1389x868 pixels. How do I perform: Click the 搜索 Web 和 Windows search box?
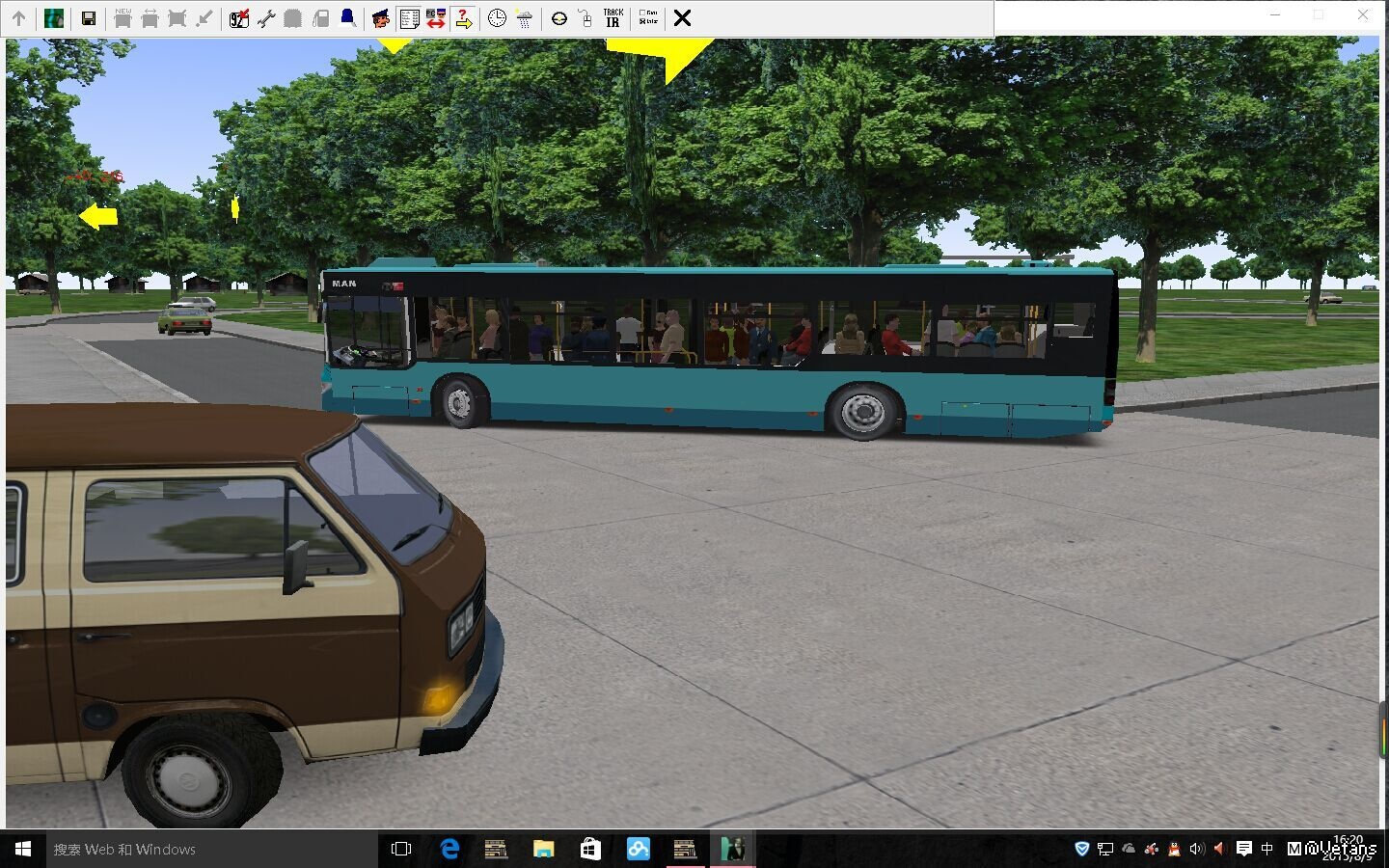tap(212, 849)
